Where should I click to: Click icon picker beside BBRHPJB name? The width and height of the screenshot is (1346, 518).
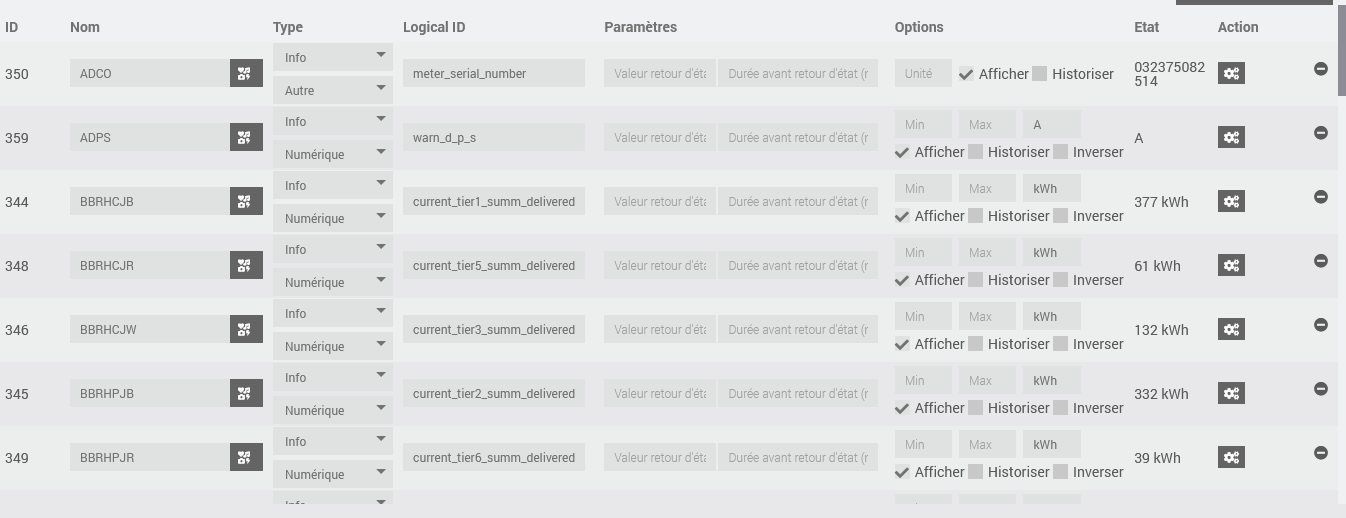tap(246, 393)
